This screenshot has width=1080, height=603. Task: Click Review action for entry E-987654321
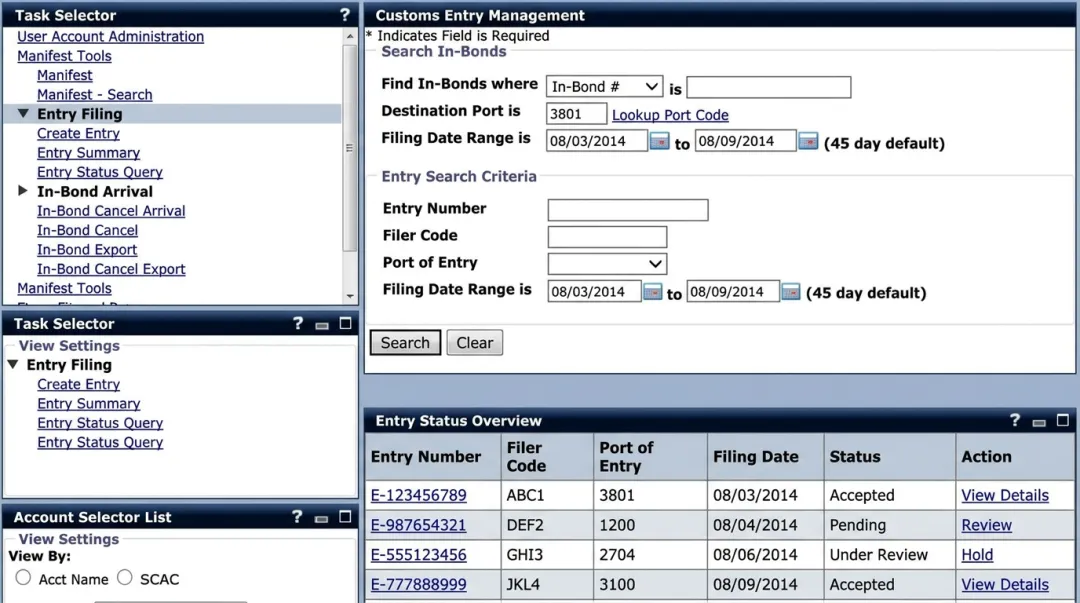point(986,524)
